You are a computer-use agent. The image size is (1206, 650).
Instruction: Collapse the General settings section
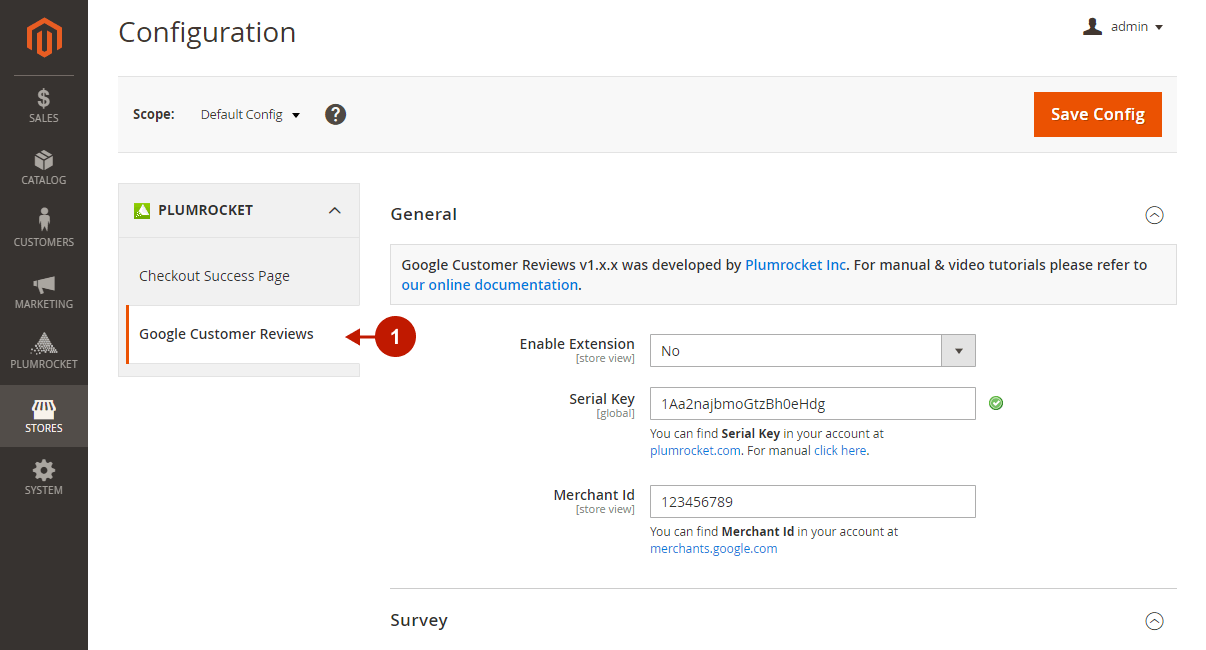click(x=1154, y=215)
